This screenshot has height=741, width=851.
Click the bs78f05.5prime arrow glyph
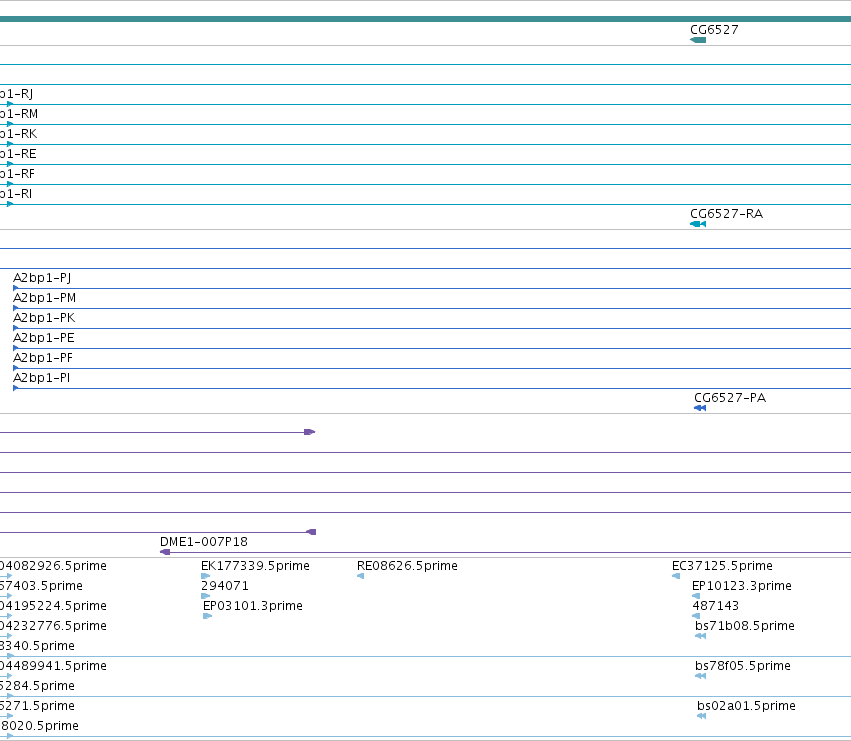tap(701, 676)
